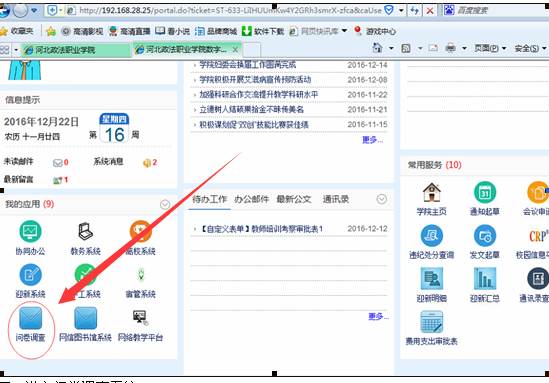Viewport: 549px width, 383px height.
Task: Click the latest 留言 message icon
Action: 57,180
